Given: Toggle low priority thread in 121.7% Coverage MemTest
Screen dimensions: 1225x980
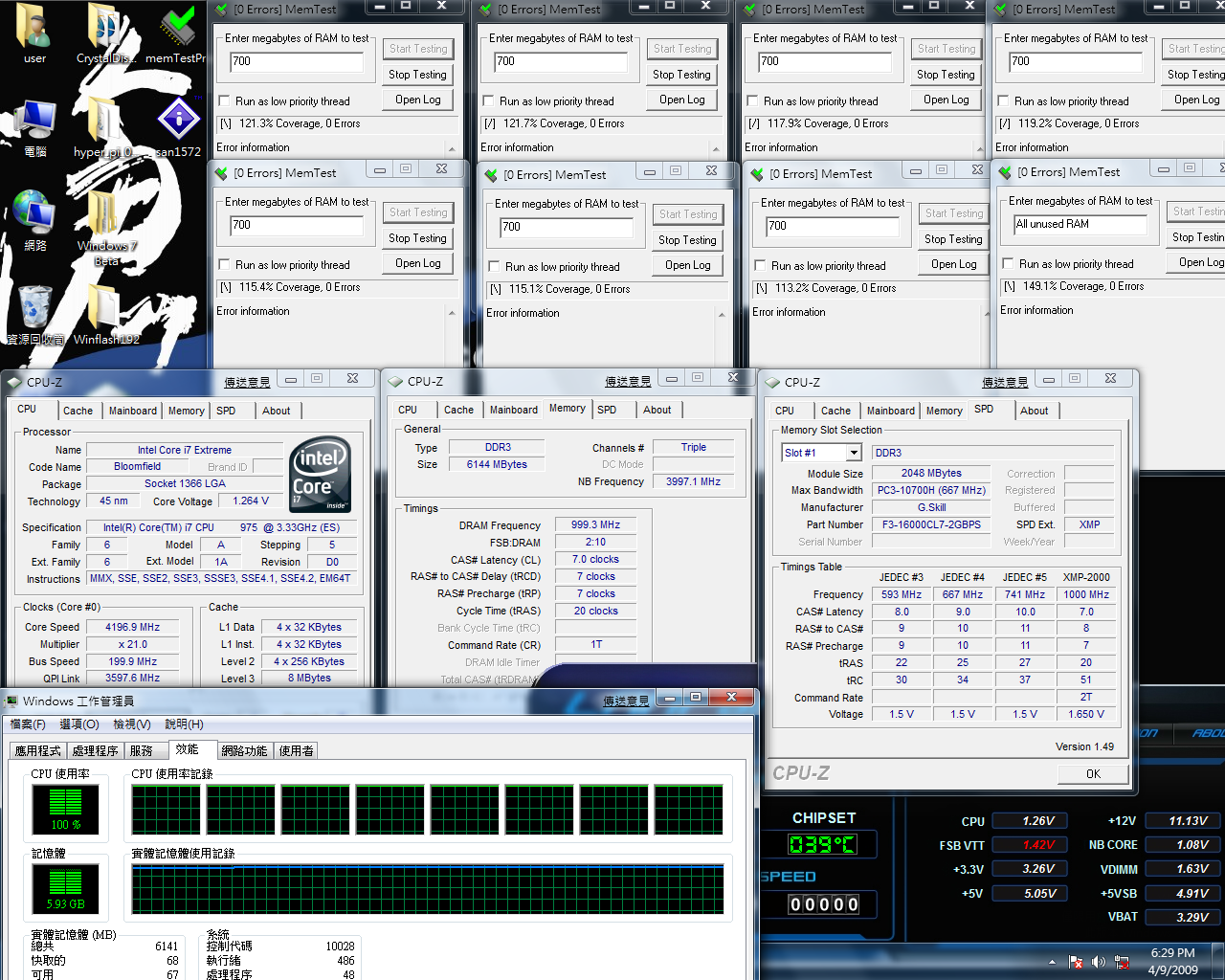Looking at the screenshot, I should click(x=488, y=100).
